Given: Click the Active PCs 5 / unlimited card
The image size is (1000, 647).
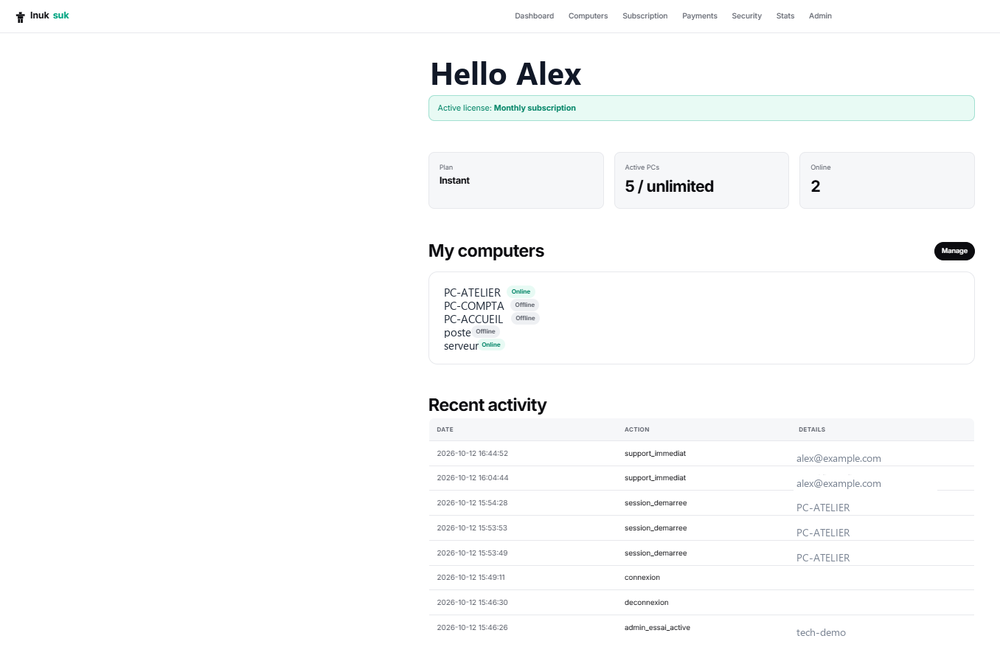Looking at the screenshot, I should [701, 180].
